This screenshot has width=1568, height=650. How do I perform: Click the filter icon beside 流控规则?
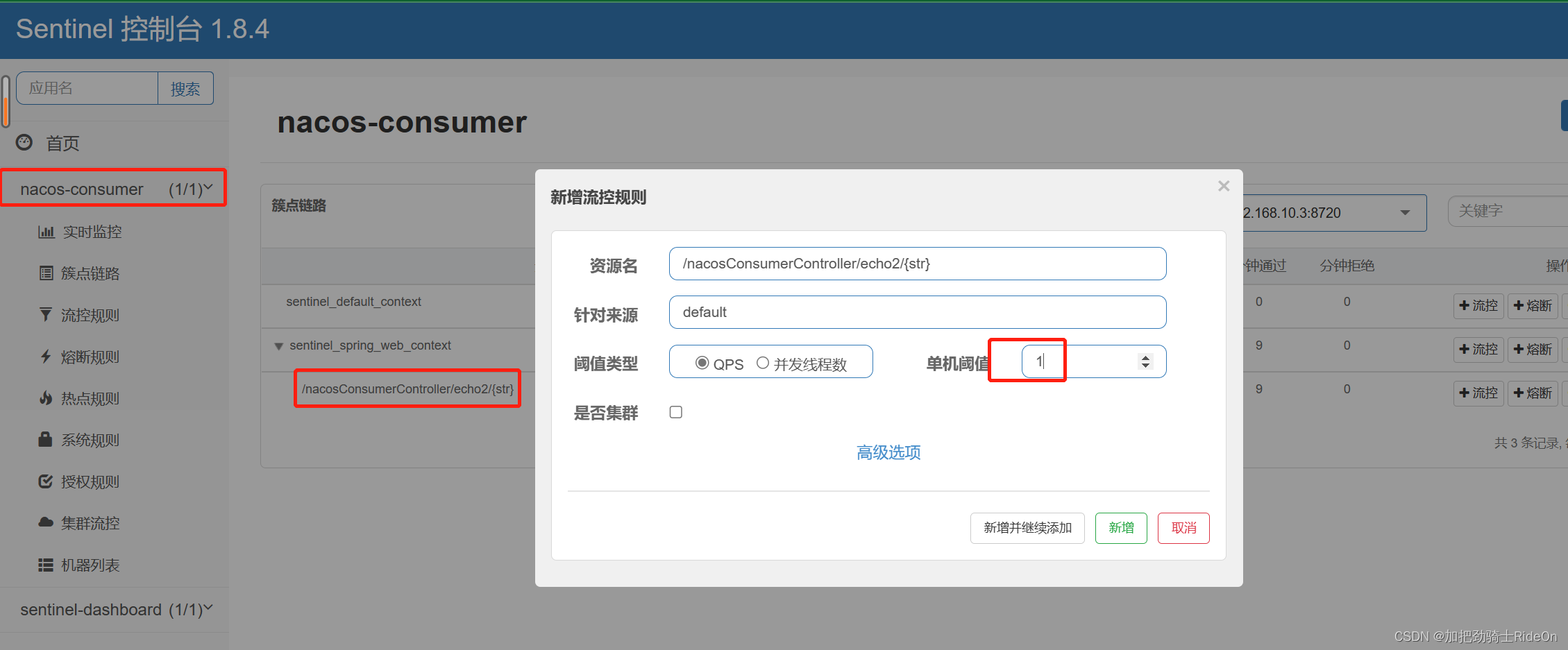(x=46, y=315)
